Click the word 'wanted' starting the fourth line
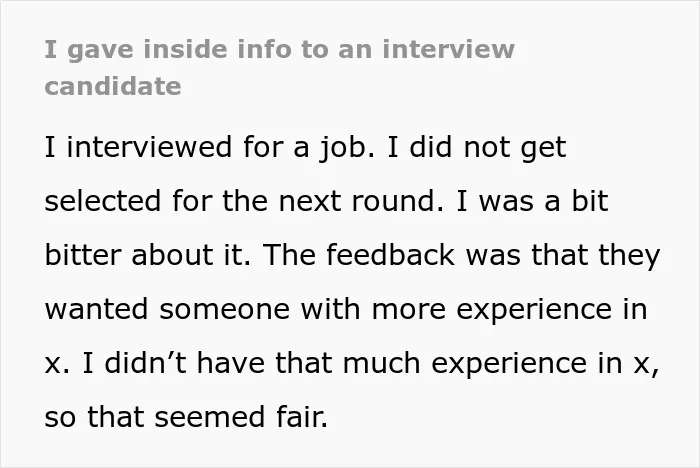 tap(96, 309)
